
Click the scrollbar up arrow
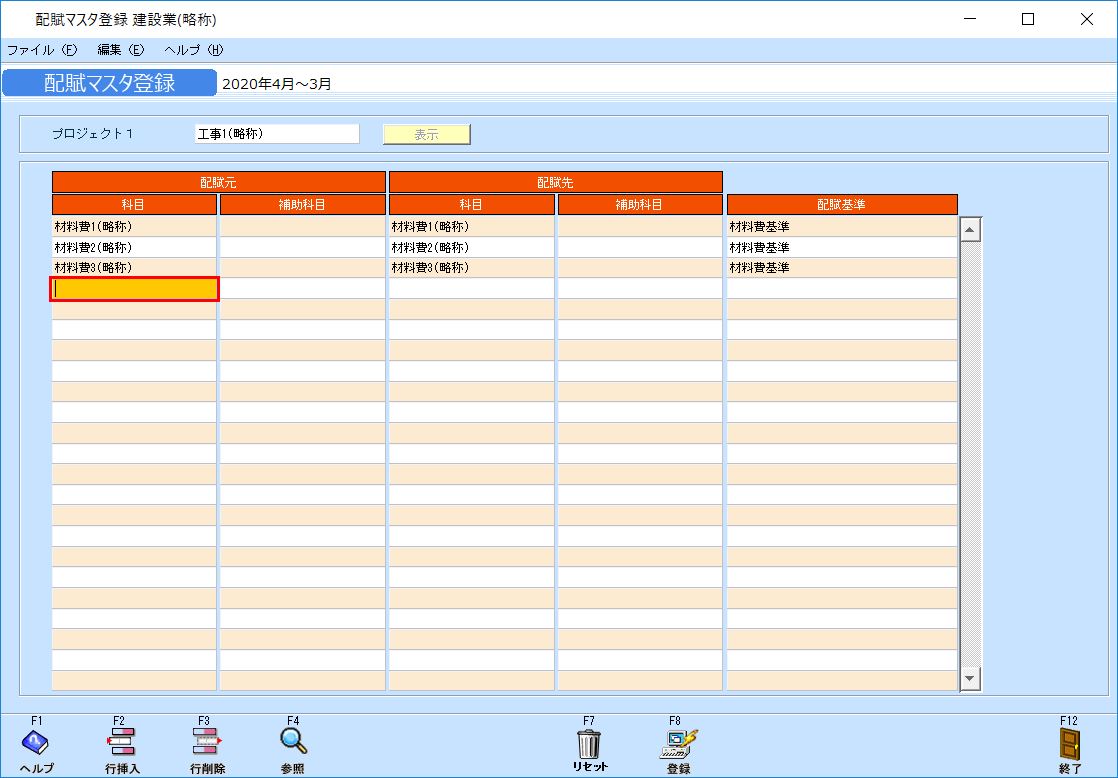[970, 229]
